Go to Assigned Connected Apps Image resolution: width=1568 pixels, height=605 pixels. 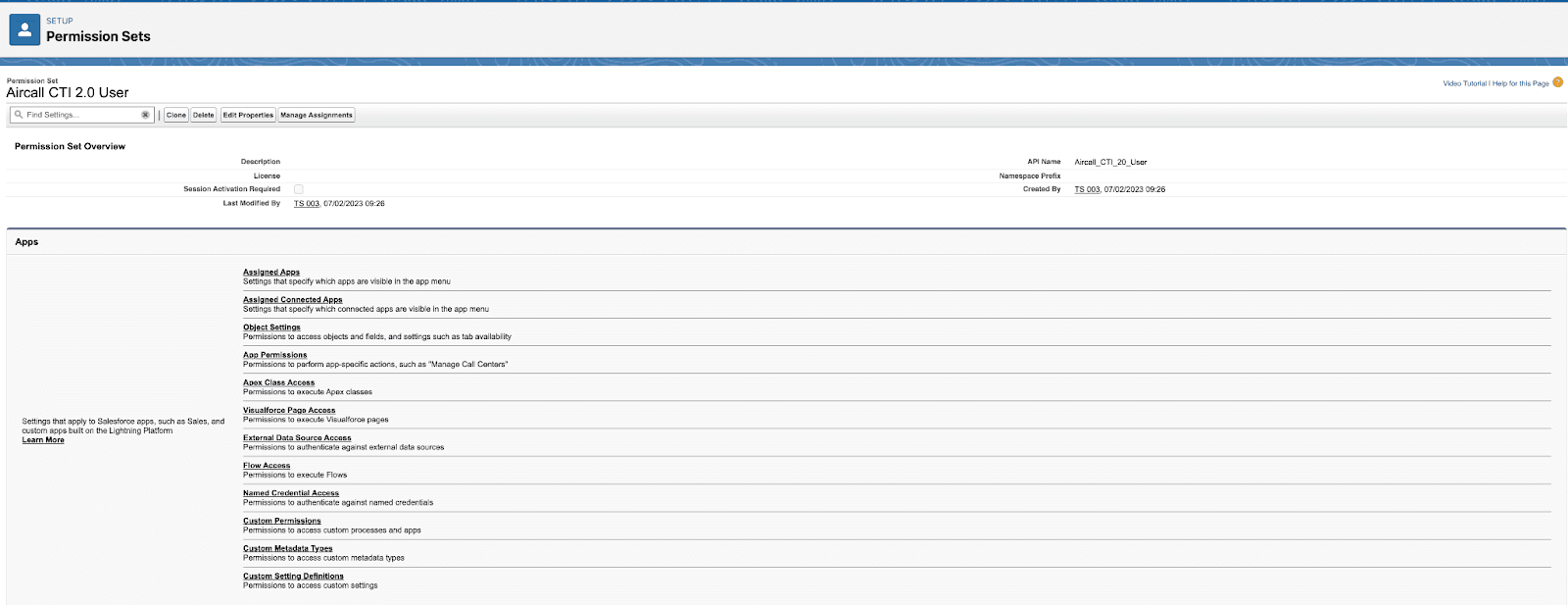[x=292, y=300]
